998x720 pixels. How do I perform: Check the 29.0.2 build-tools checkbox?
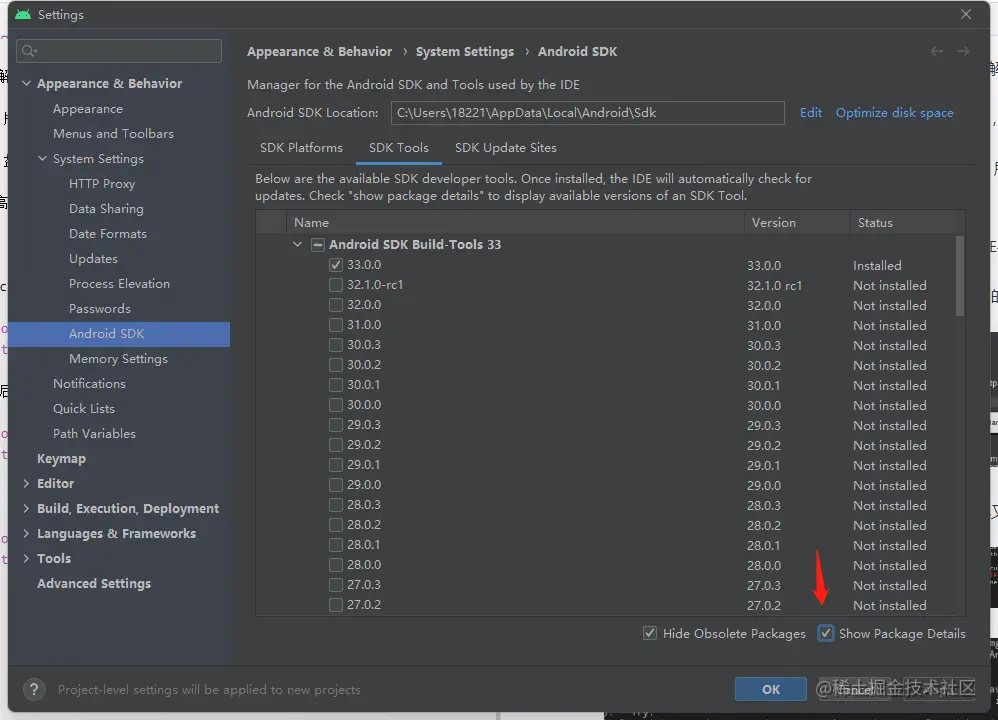tap(336, 445)
